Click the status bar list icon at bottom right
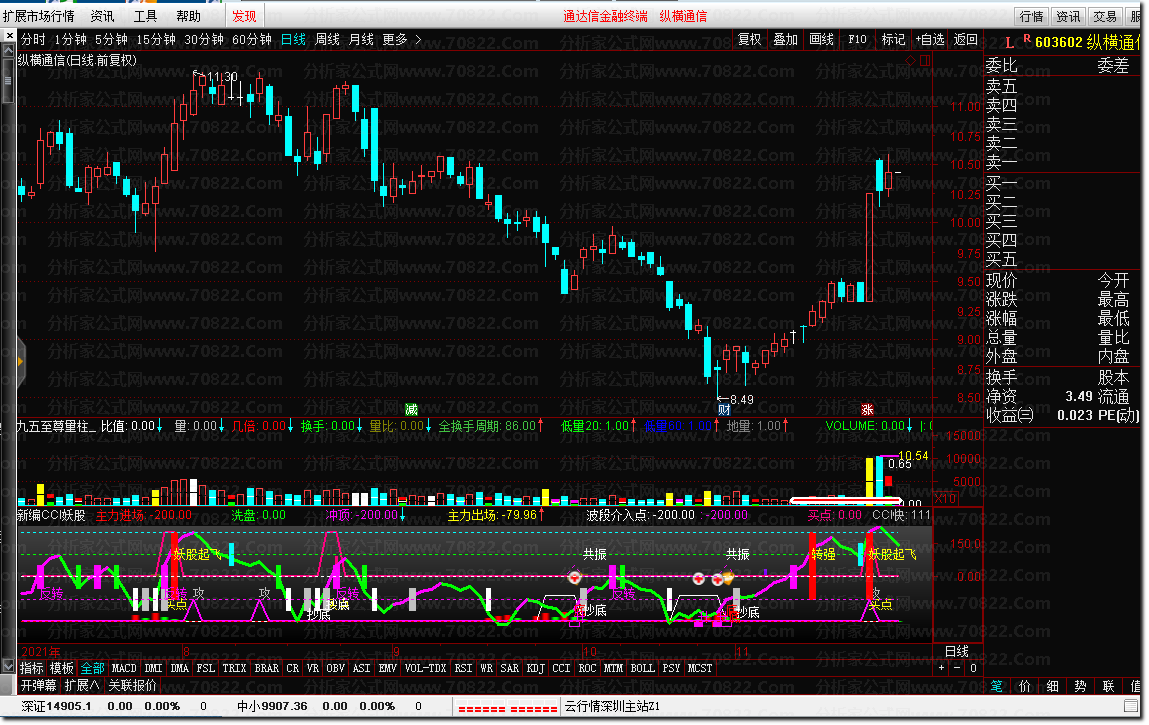Image resolution: width=1149 pixels, height=725 pixels. (1131, 706)
